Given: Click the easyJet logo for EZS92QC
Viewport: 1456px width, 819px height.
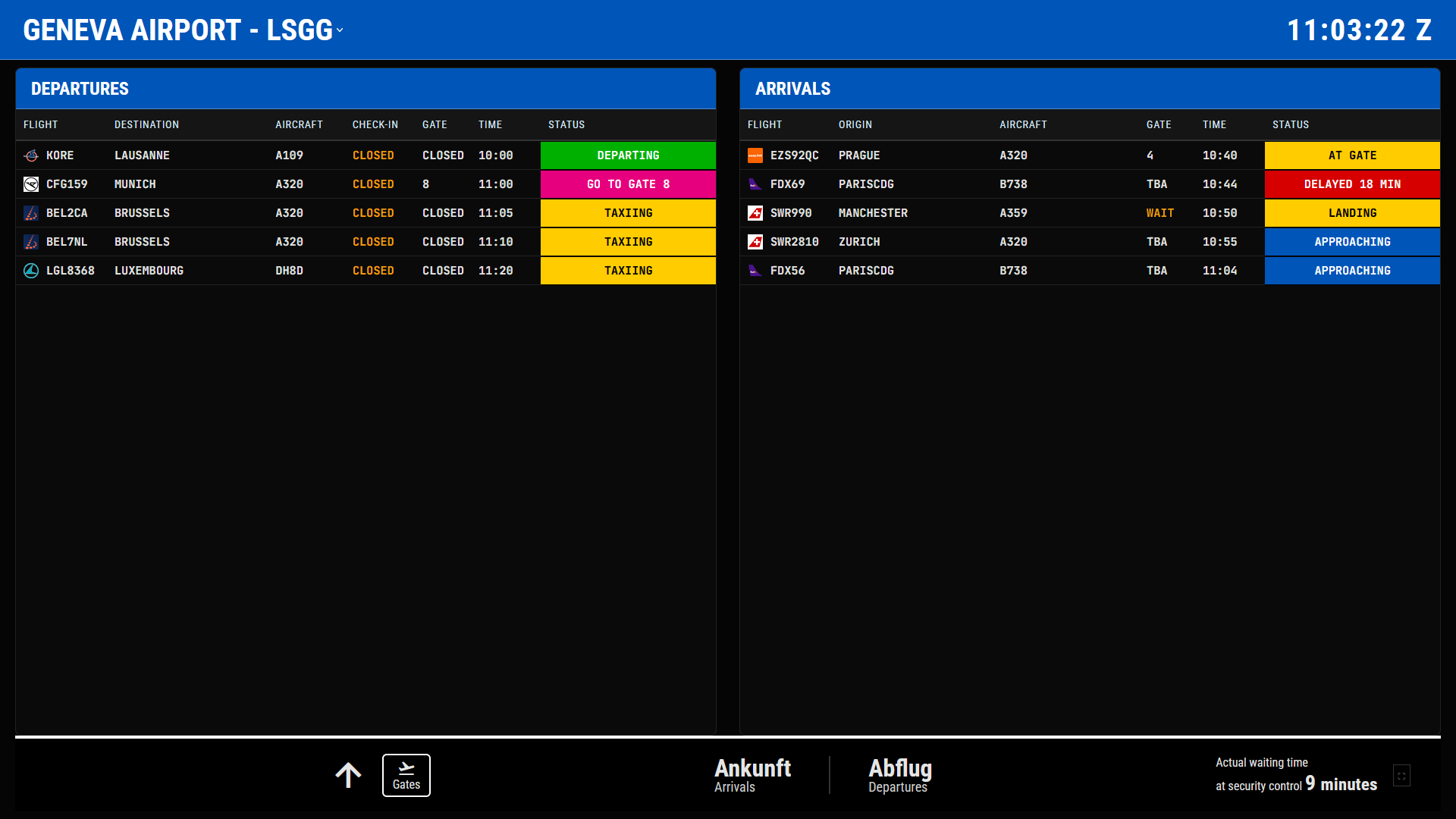Looking at the screenshot, I should (x=755, y=155).
